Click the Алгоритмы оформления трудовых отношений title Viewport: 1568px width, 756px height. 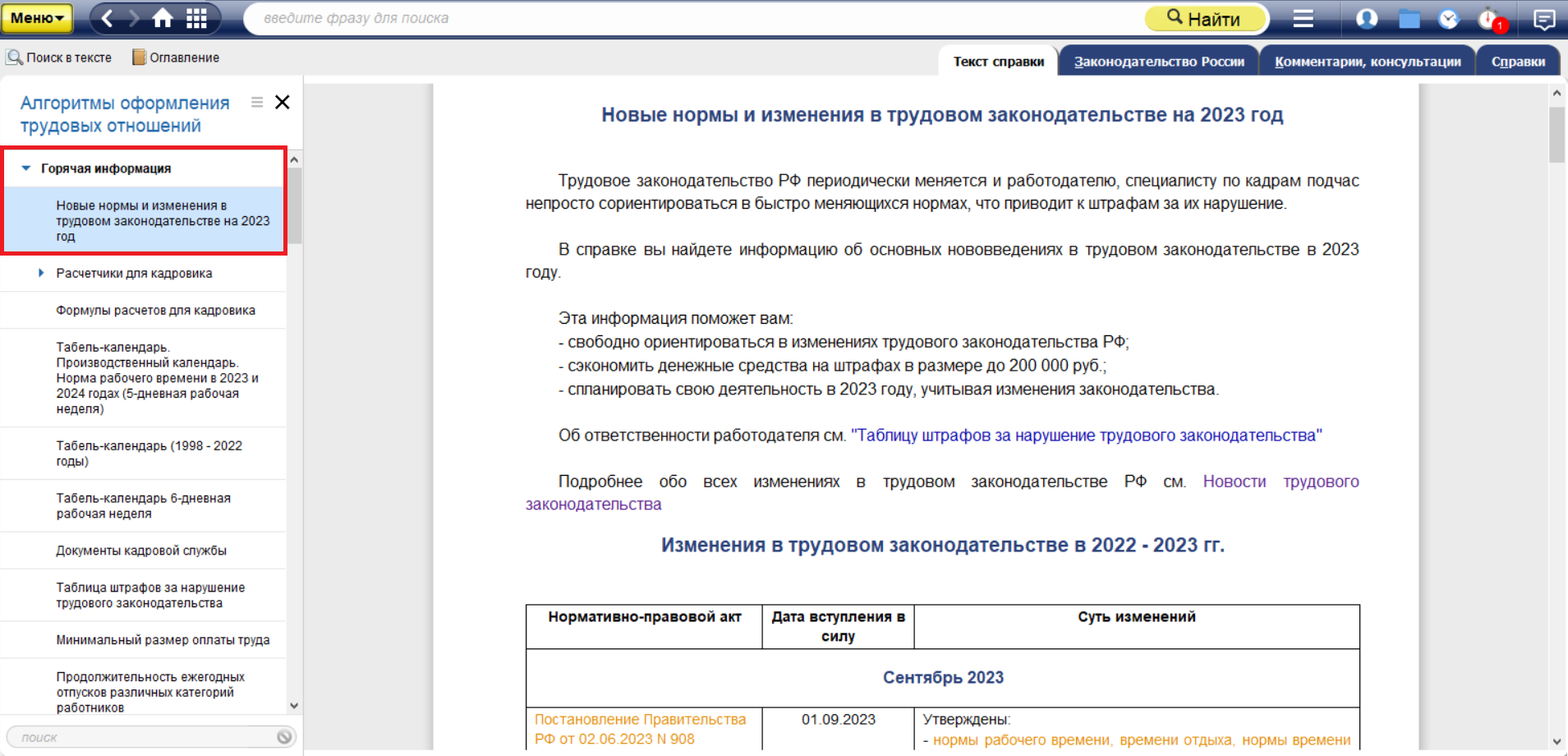(125, 114)
